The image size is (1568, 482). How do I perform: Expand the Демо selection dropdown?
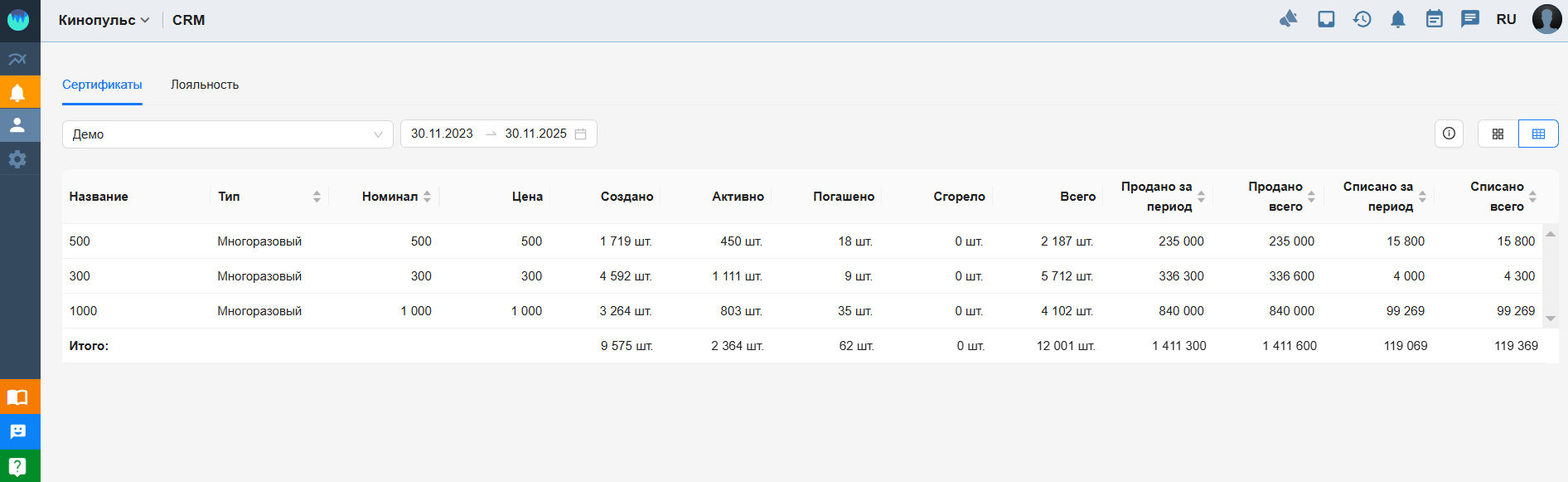coord(227,134)
